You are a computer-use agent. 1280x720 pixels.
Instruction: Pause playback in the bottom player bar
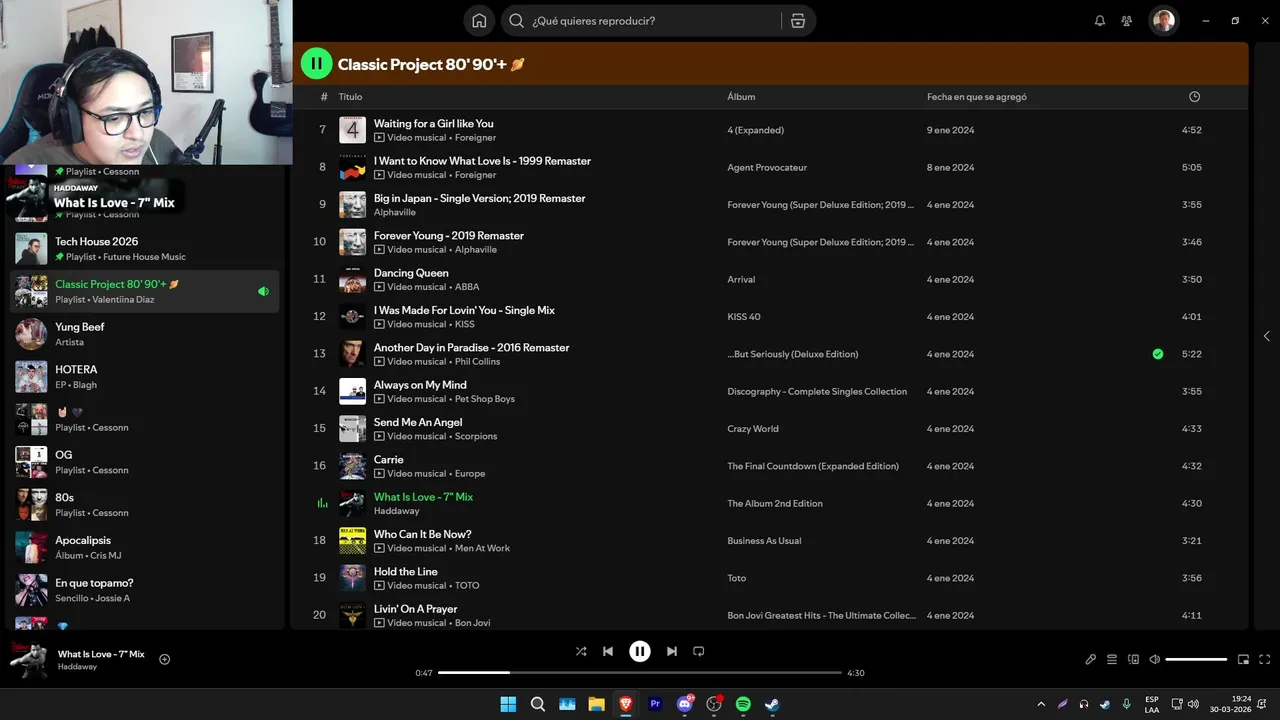(640, 651)
